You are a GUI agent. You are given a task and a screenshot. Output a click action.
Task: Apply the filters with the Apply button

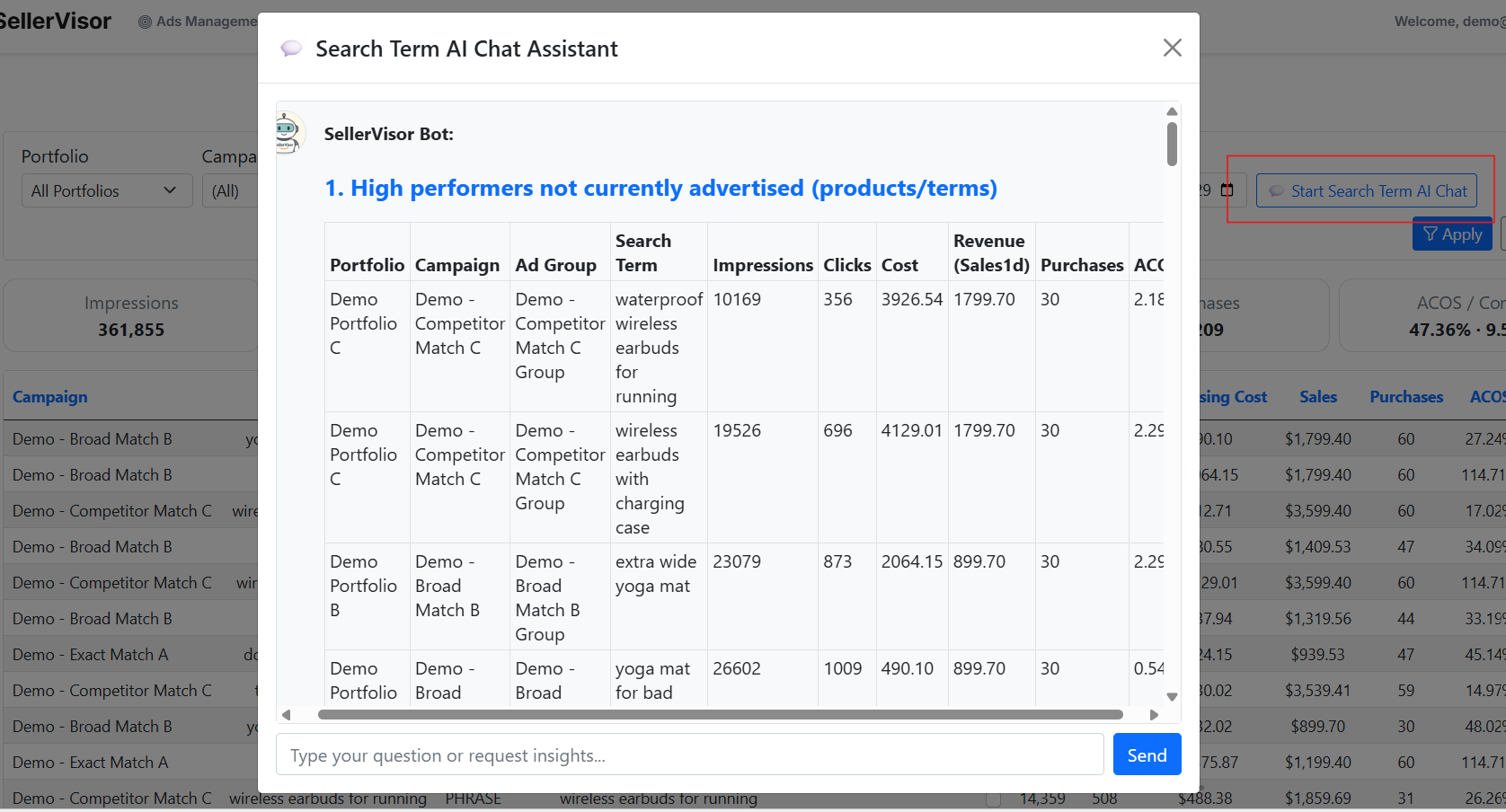pyautogui.click(x=1452, y=234)
